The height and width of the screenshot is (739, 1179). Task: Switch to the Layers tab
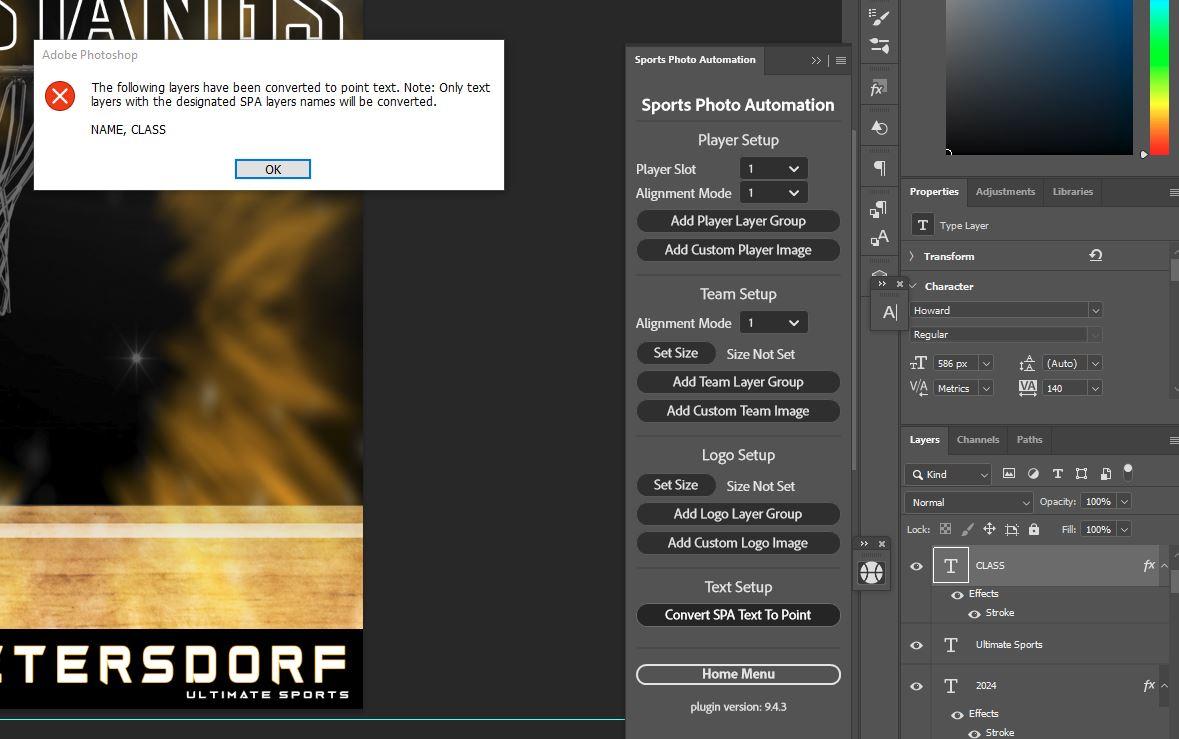[x=924, y=440]
